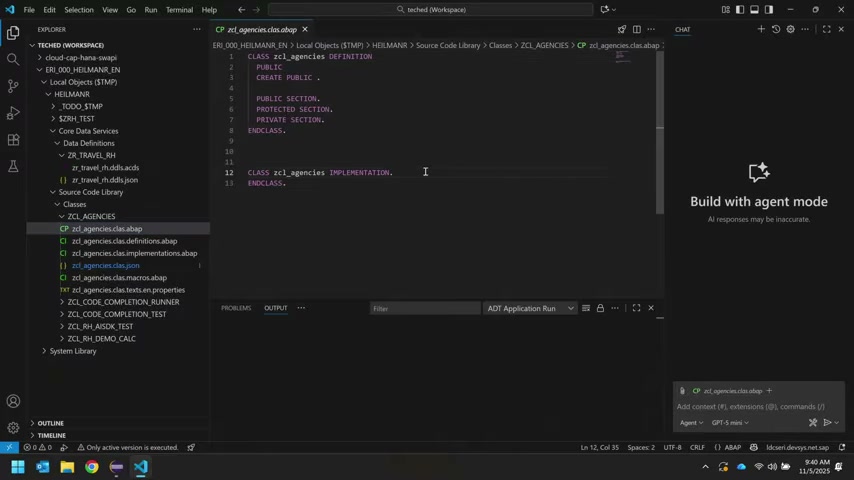Toggle the secondary side bar layout
The width and height of the screenshot is (854, 480).
[768, 10]
